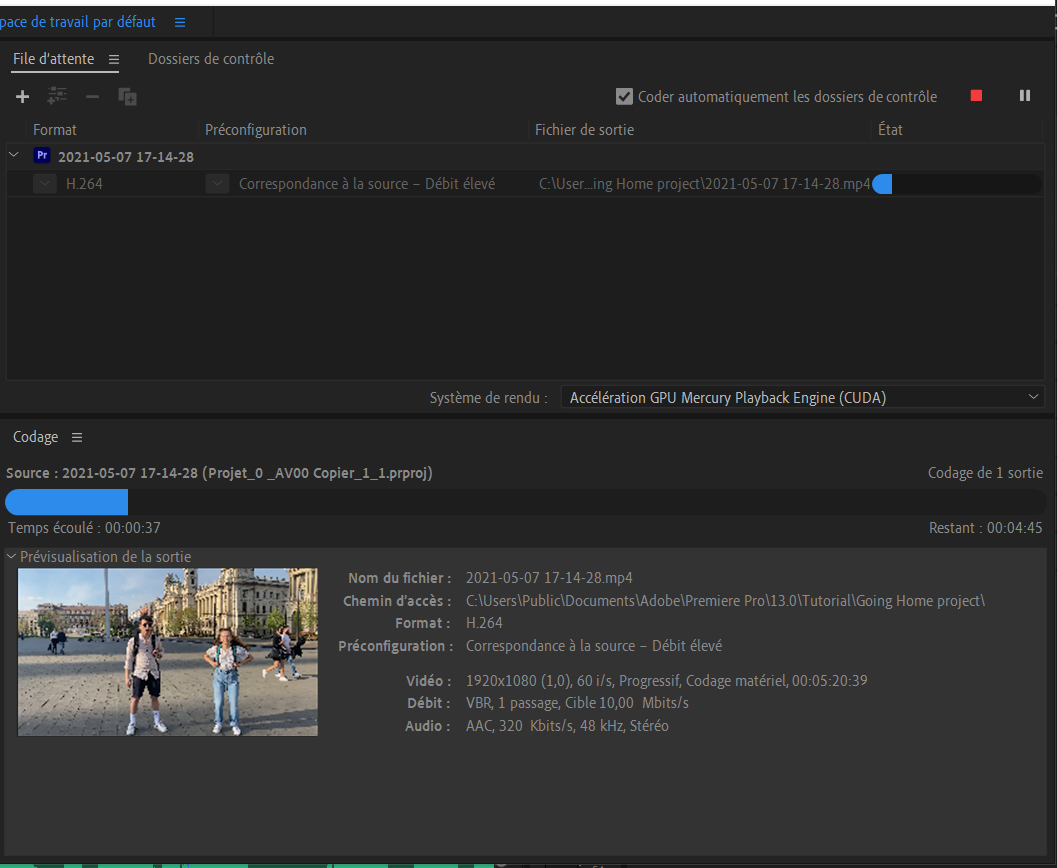Click the preset value in preview details
This screenshot has height=868, width=1057.
(594, 646)
